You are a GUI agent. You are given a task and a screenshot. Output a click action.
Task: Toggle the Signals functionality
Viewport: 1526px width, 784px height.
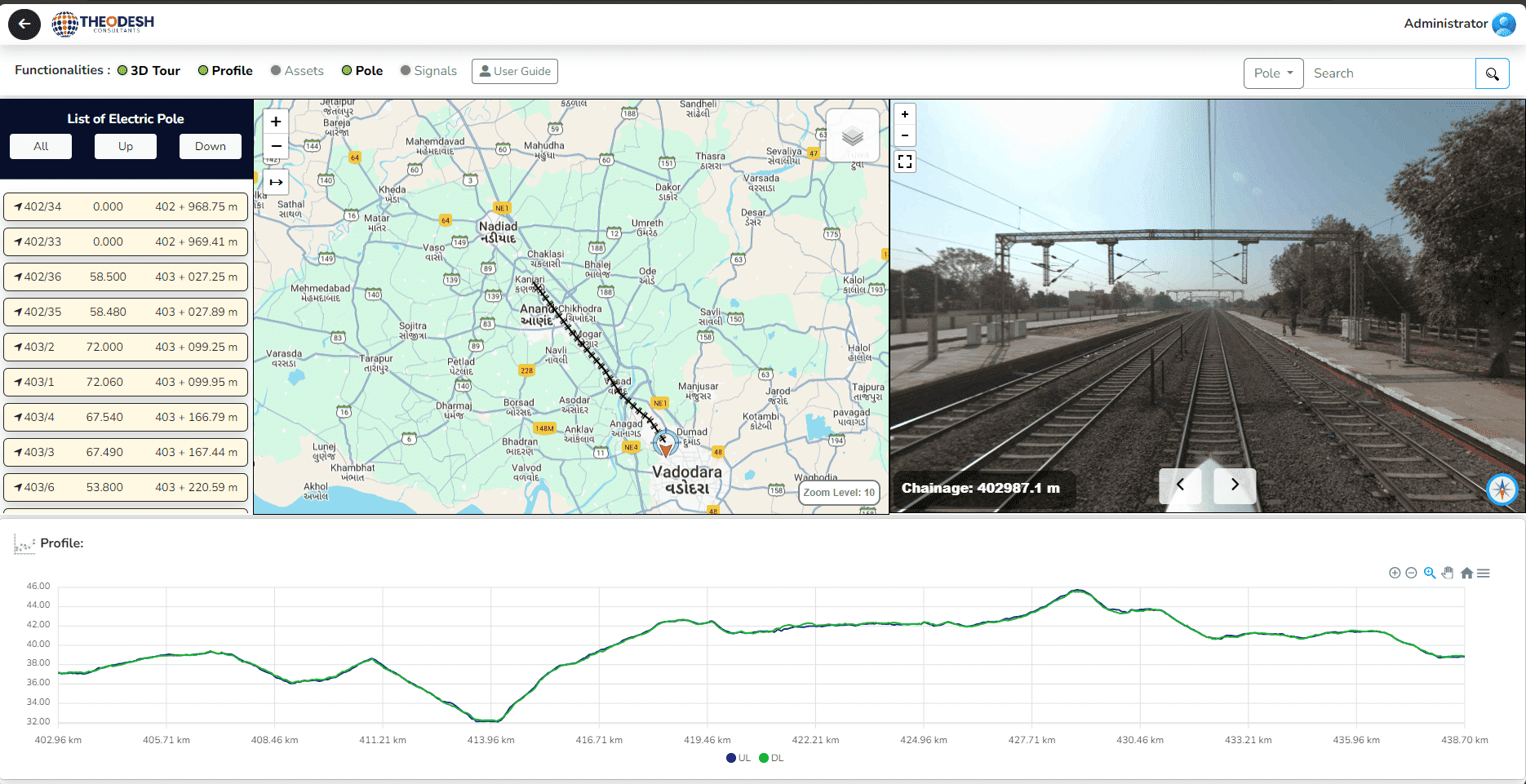[x=428, y=71]
